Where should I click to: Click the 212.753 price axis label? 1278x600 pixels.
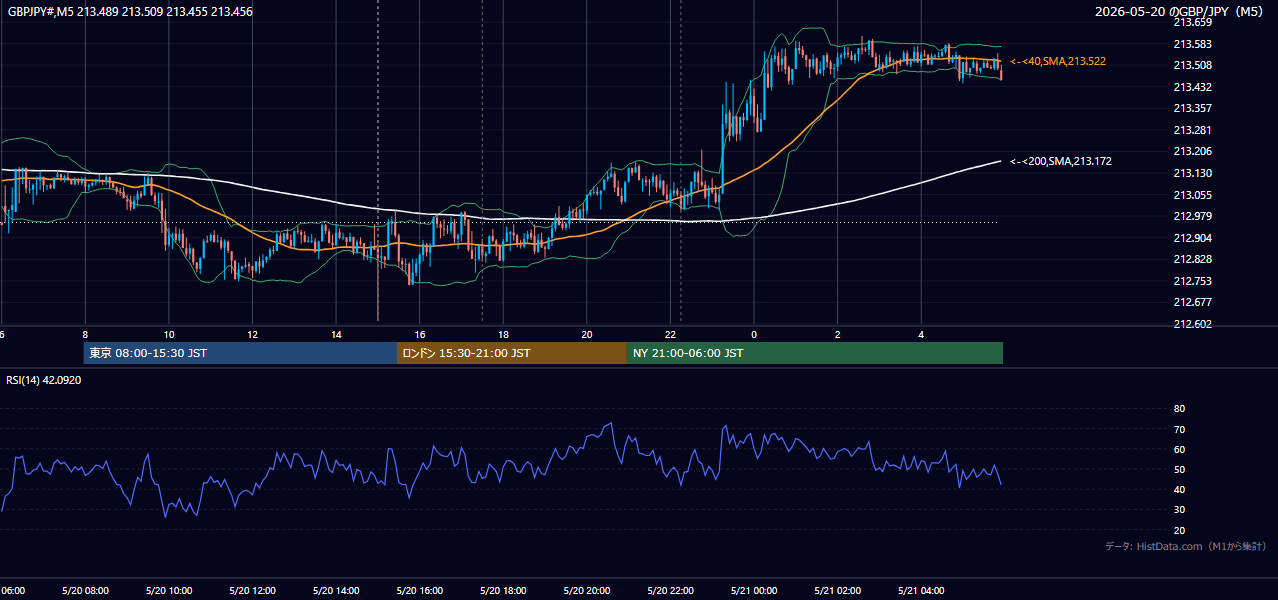[1192, 281]
